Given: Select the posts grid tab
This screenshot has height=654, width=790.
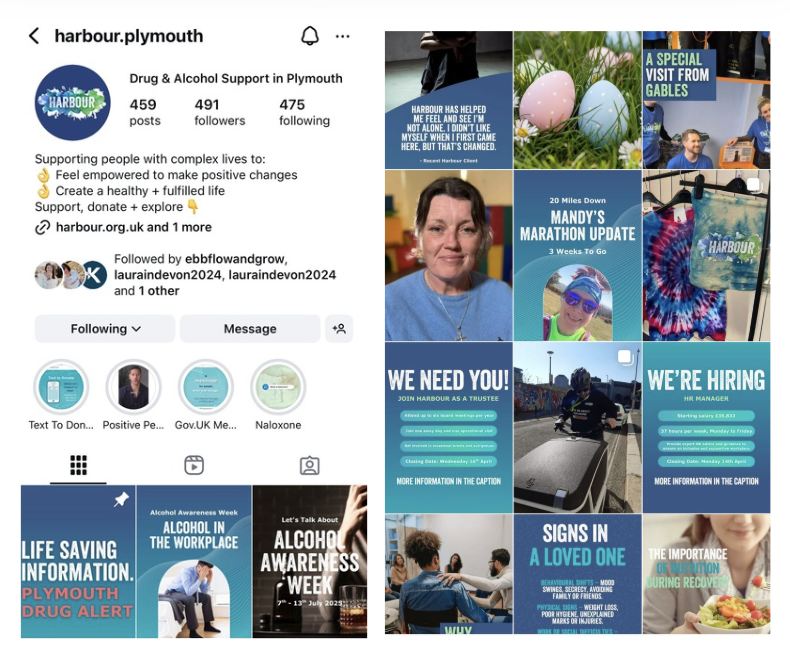Looking at the screenshot, I should tap(78, 465).
